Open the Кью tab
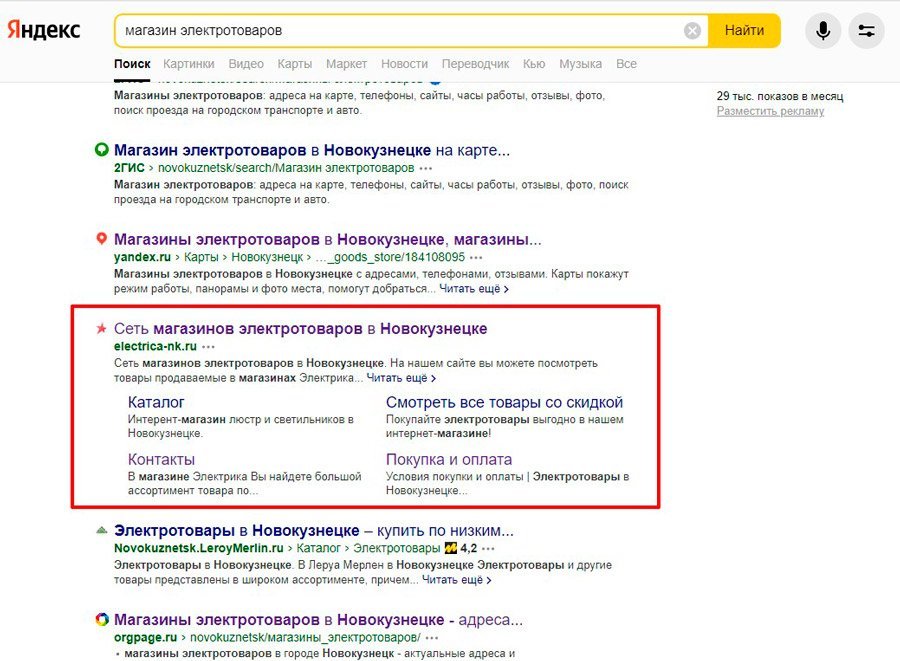The image size is (900, 661). [x=534, y=64]
